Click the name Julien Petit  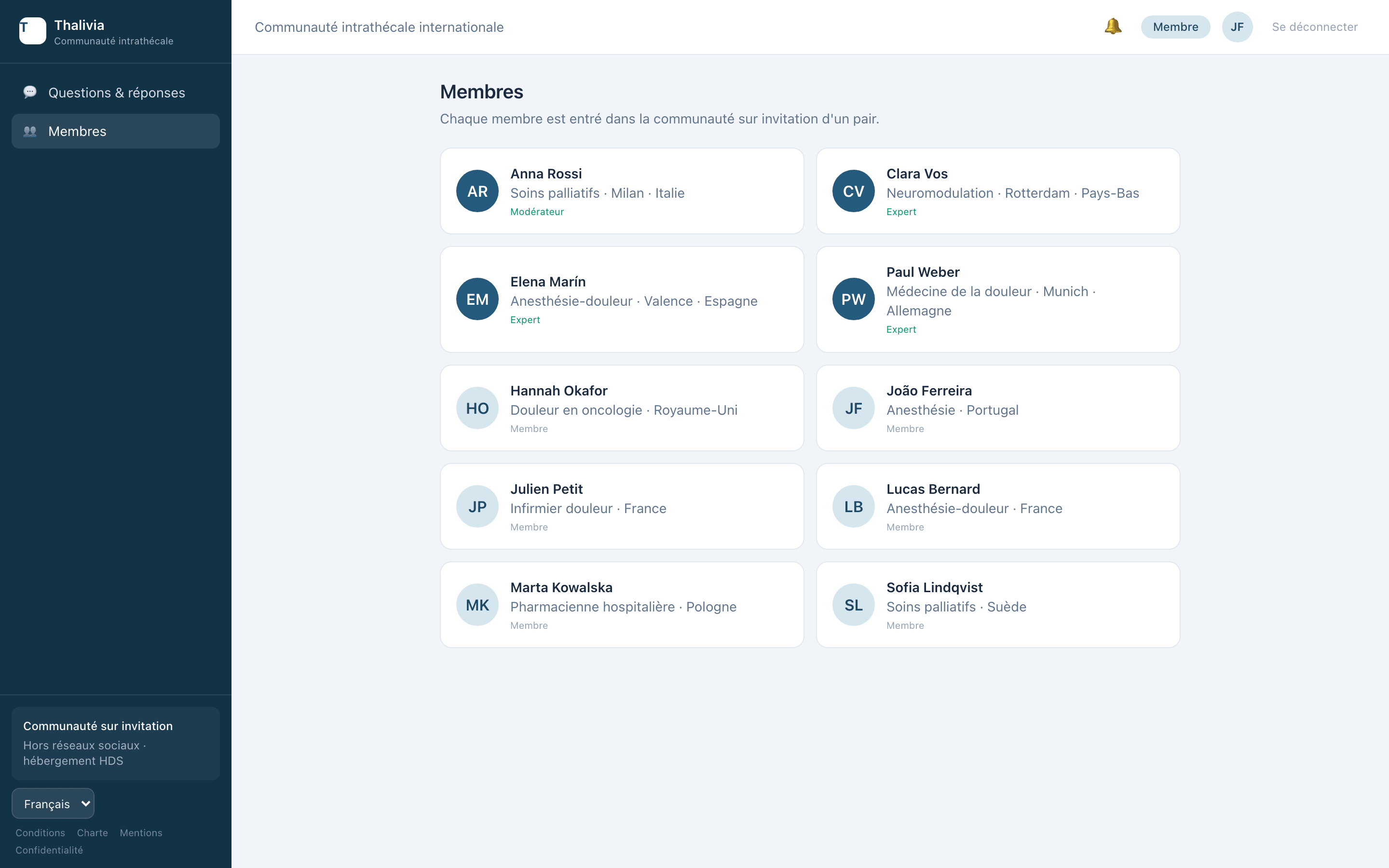pyautogui.click(x=546, y=489)
